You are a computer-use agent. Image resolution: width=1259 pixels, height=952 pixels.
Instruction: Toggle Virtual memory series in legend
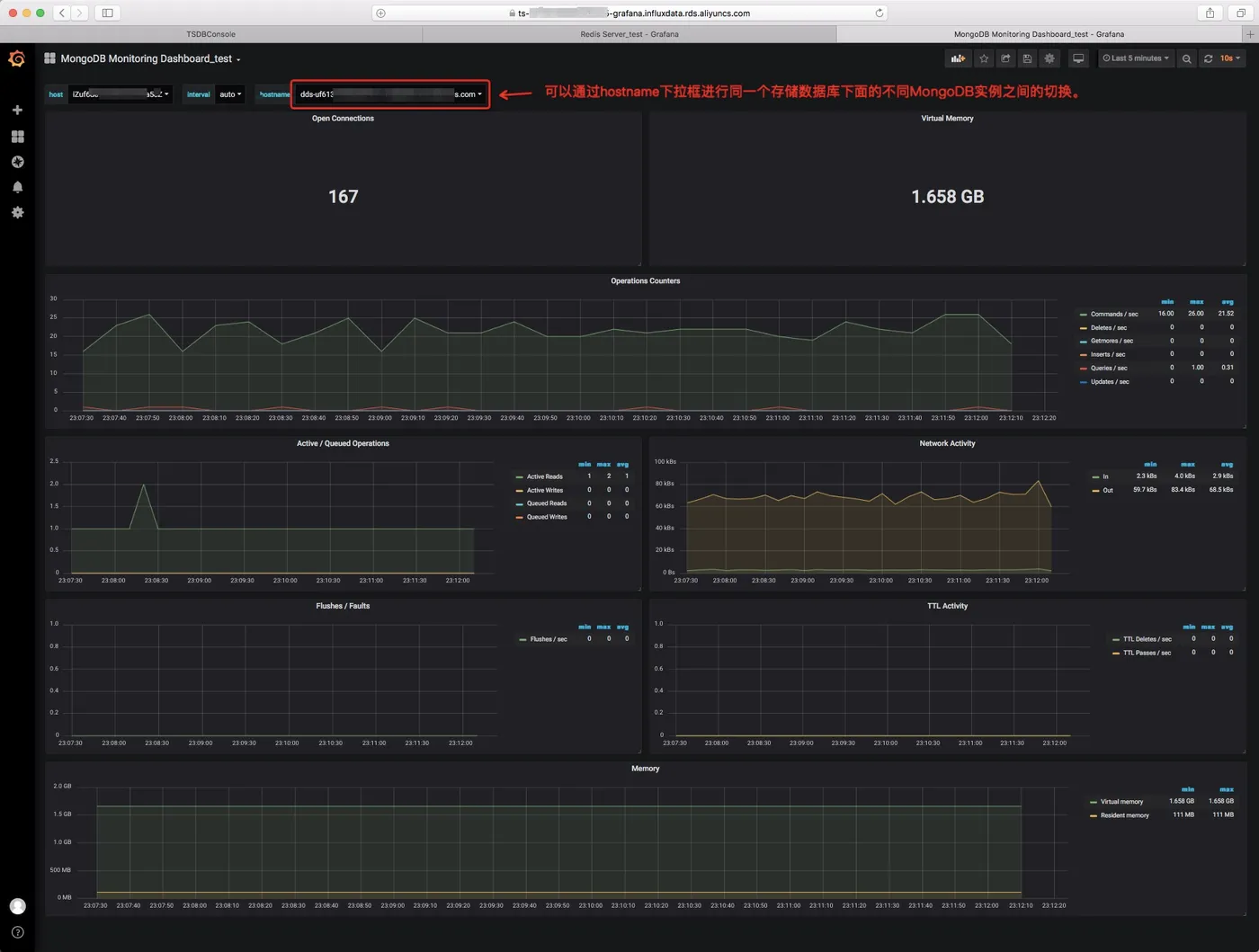point(1121,802)
